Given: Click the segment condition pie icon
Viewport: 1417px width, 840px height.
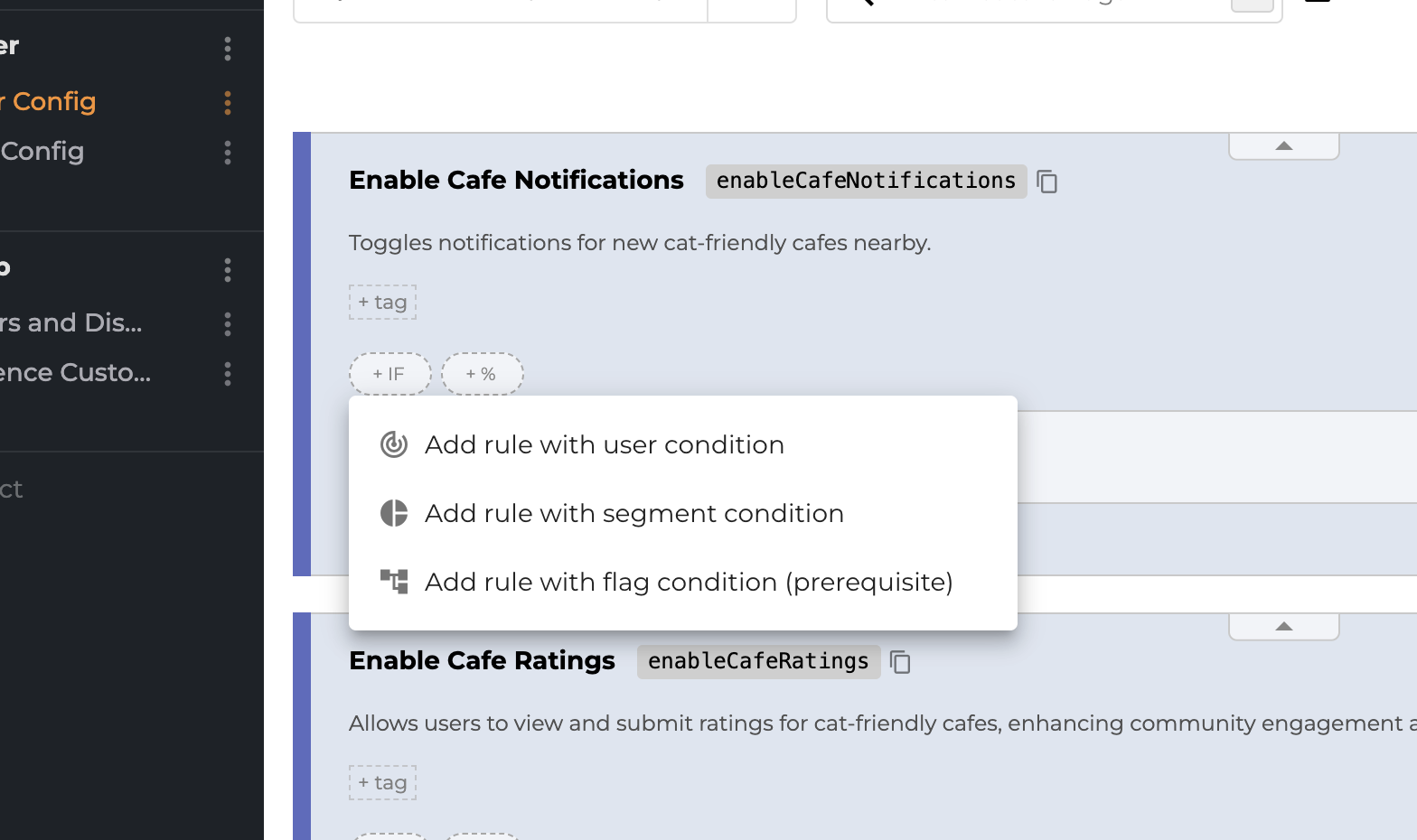Looking at the screenshot, I should point(394,513).
